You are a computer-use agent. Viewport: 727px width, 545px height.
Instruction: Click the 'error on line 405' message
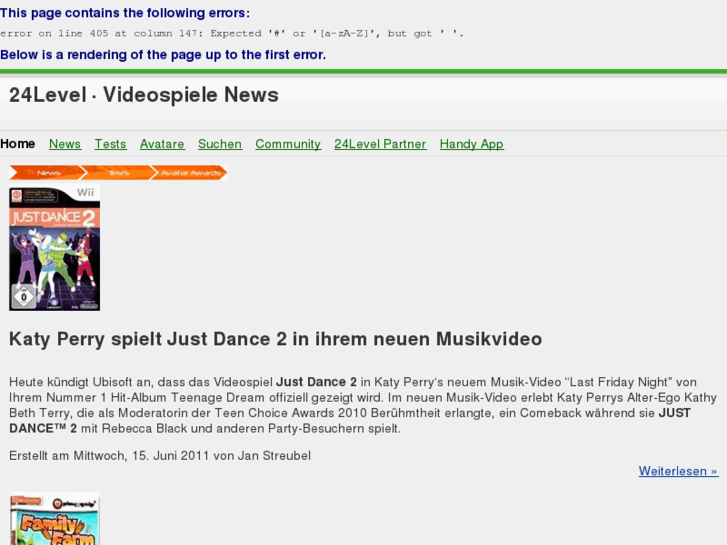tap(231, 33)
